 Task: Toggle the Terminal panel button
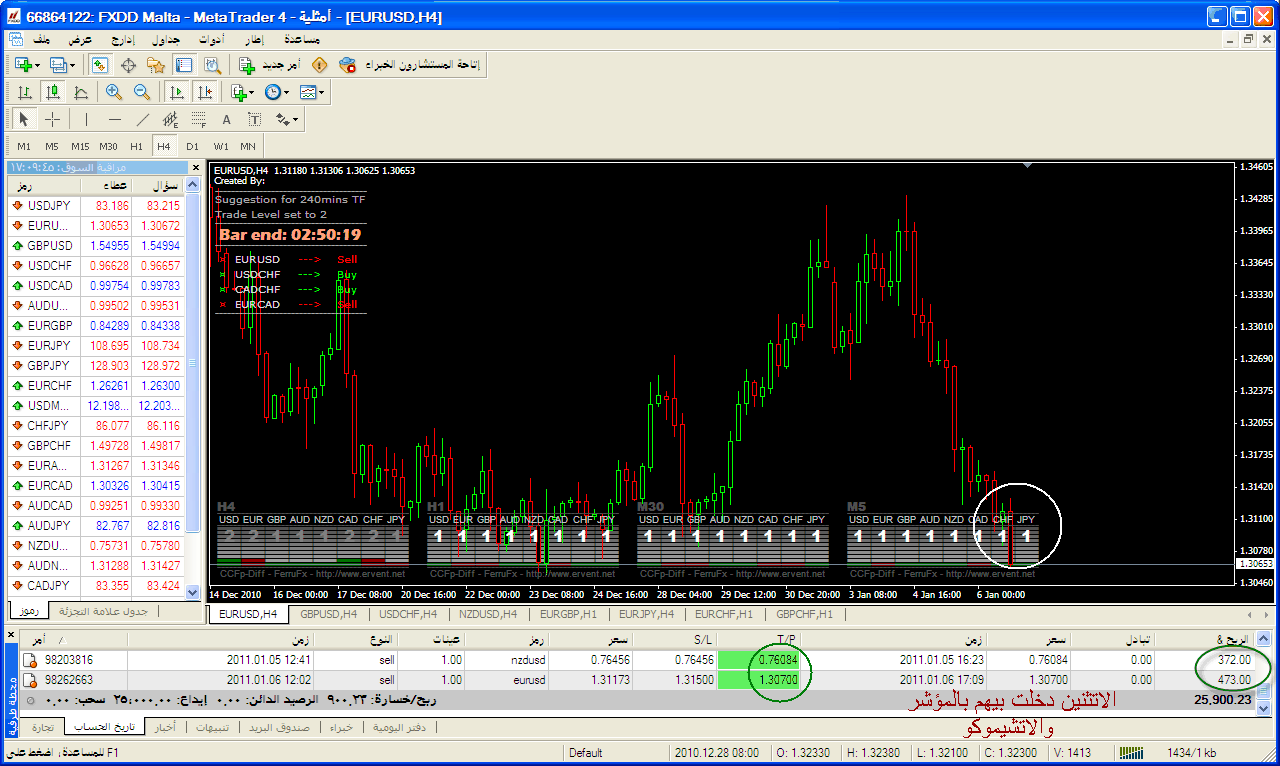click(x=184, y=65)
